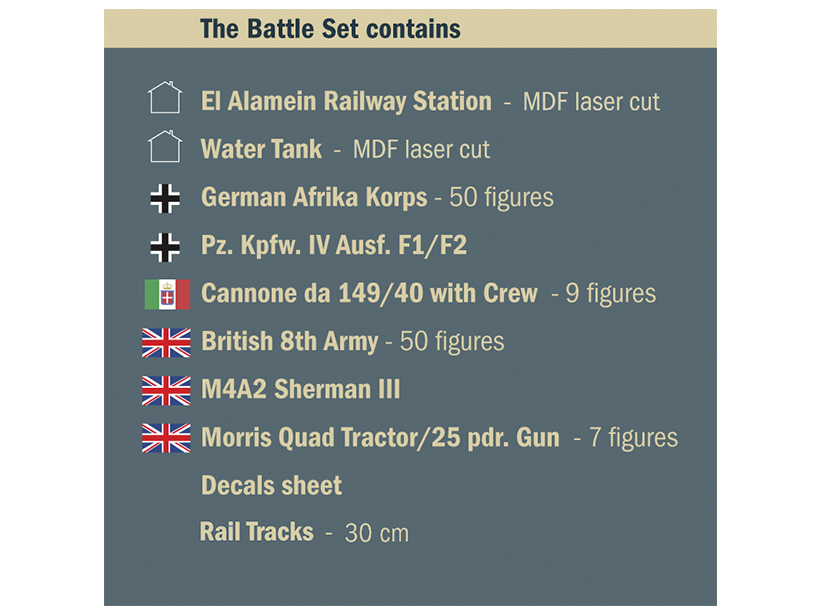This screenshot has height=615, width=820.
Task: Click the German cross icon beside Pz. Kpfw. IV
Action: point(165,245)
